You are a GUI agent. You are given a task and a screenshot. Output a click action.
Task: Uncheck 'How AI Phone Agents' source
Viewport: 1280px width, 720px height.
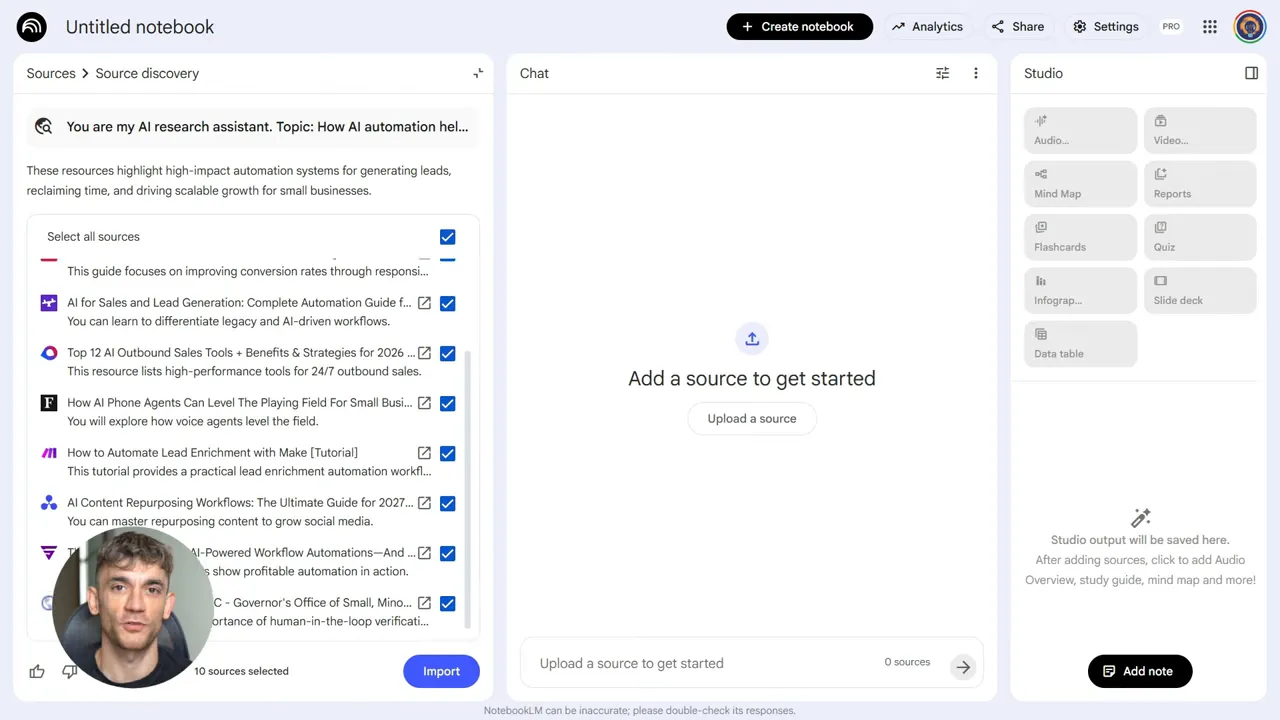click(x=447, y=403)
